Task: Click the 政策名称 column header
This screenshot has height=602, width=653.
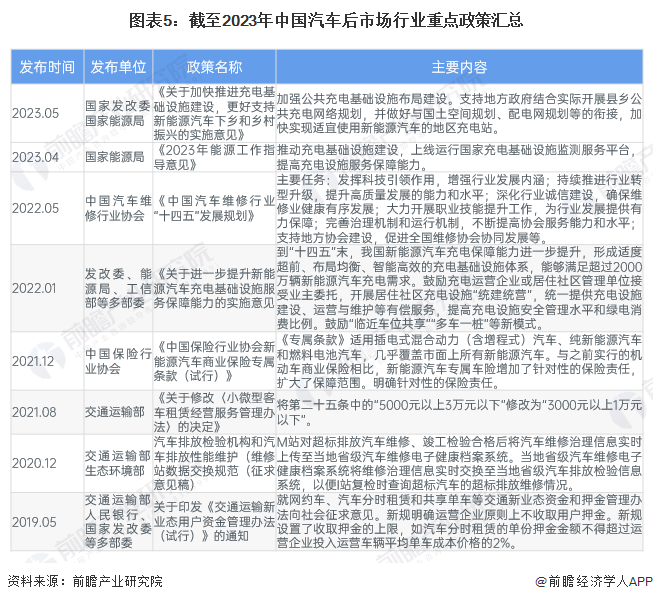Action: [x=214, y=67]
